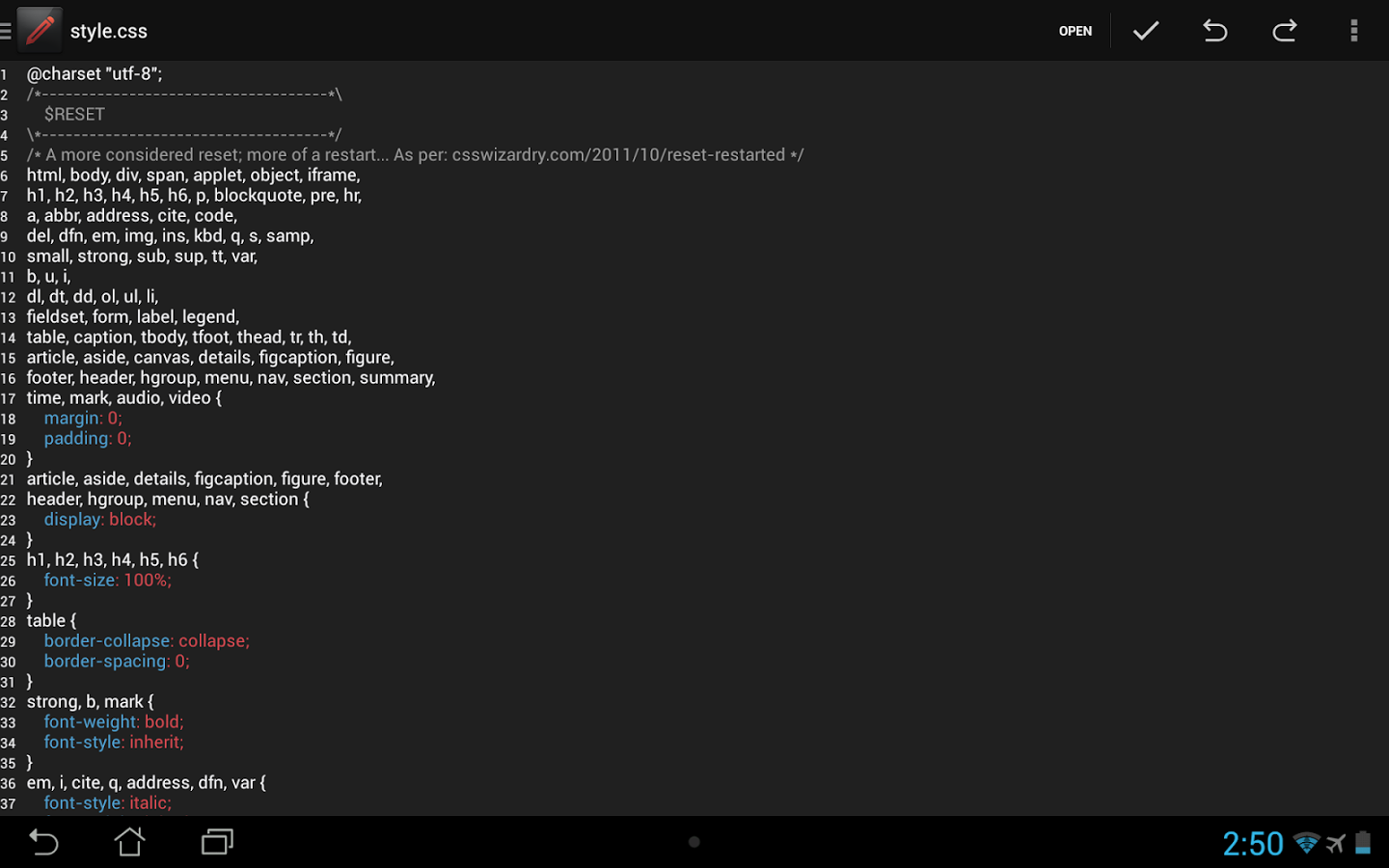1389x868 pixels.
Task: Click the table { selector line
Action: coord(51,620)
